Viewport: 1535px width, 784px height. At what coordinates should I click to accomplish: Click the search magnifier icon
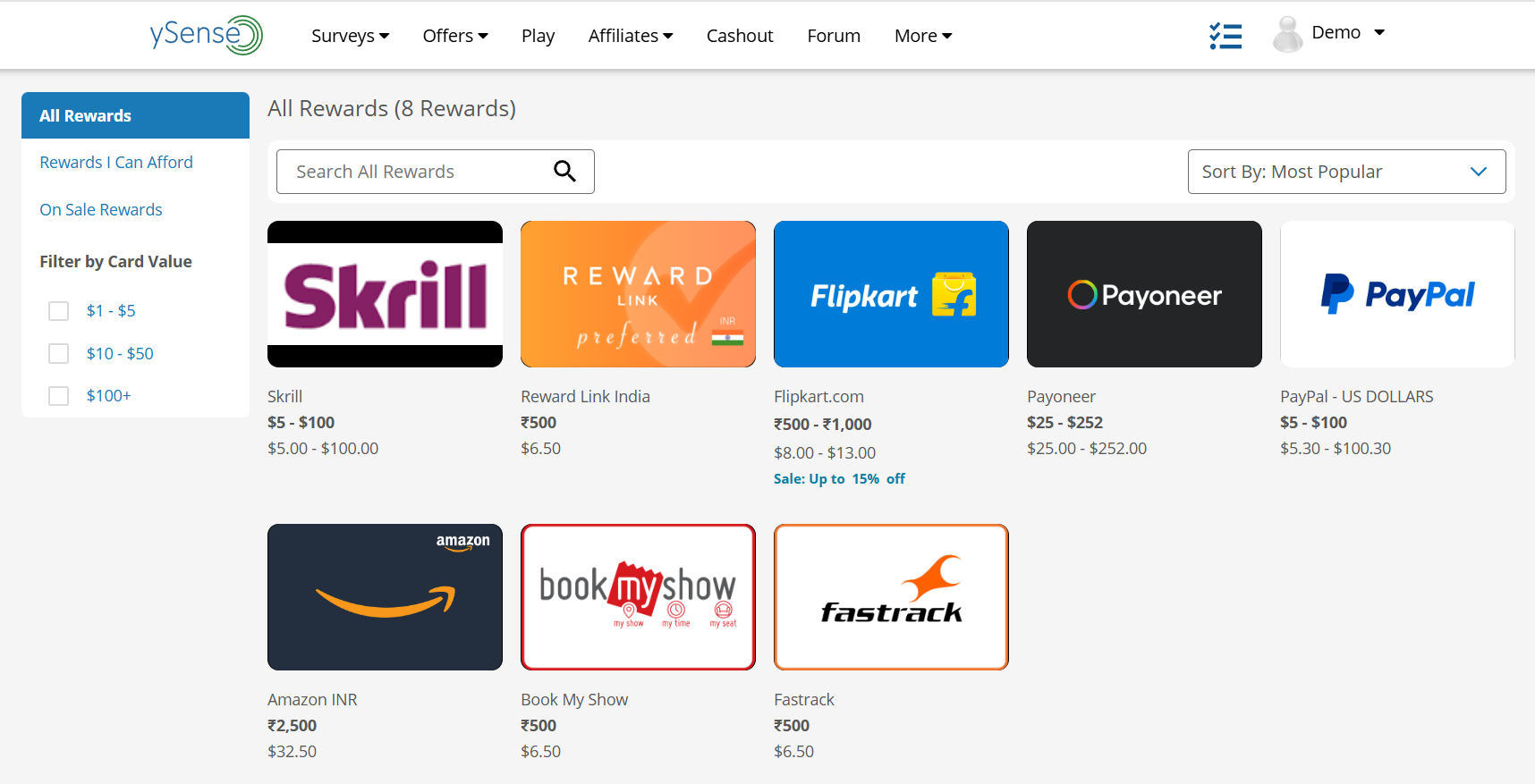point(564,171)
